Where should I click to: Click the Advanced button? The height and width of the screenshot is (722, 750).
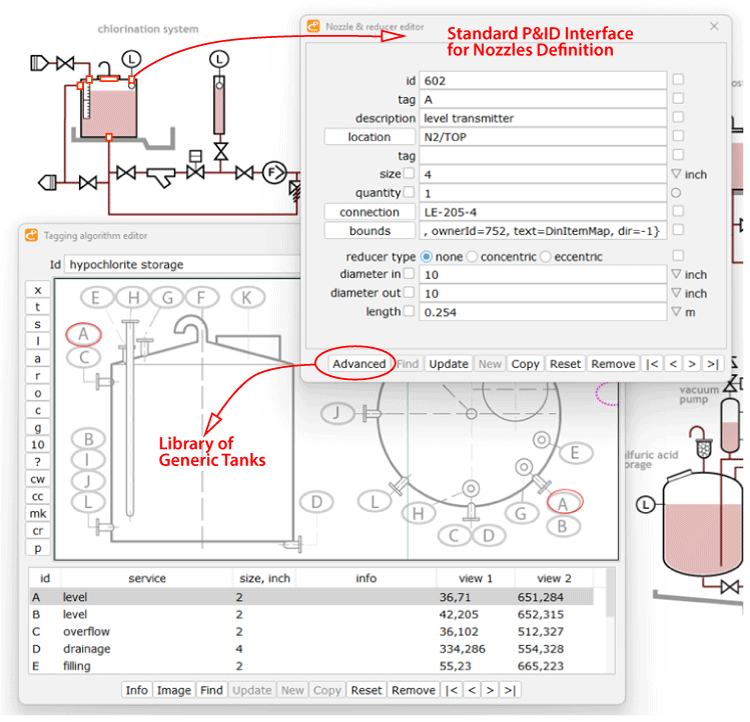(x=361, y=366)
